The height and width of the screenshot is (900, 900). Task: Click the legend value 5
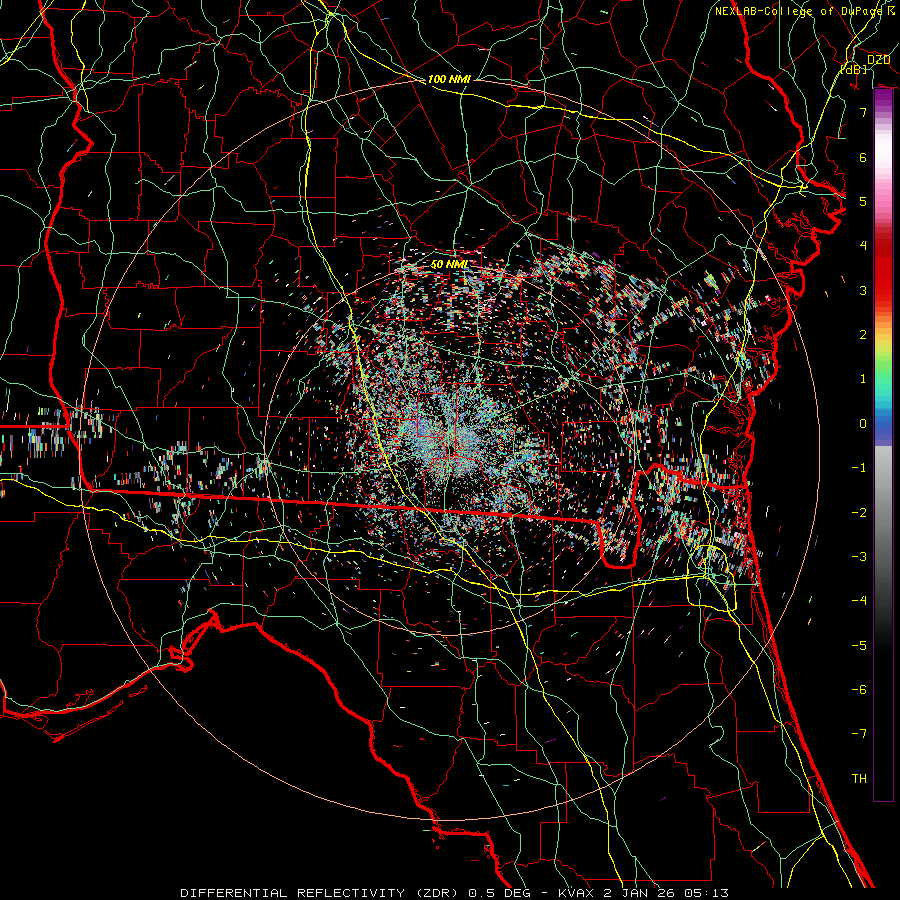pos(863,201)
